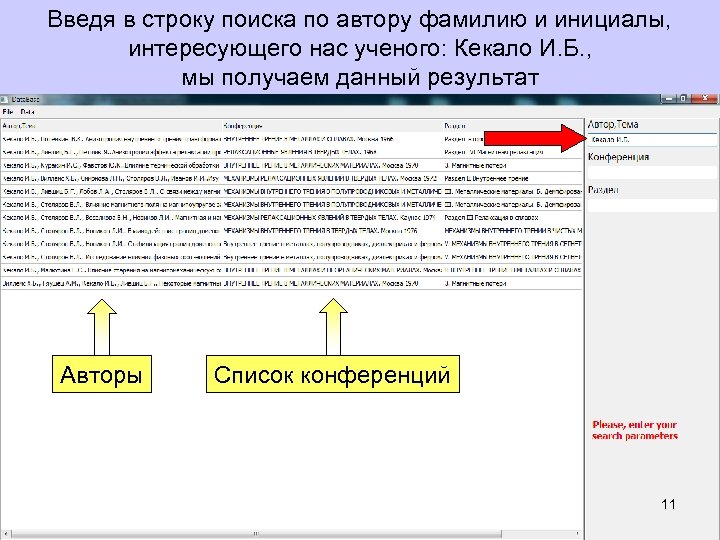This screenshot has height=540, width=720.
Task: Select the row with 'Смирнова Л.П., Столяров В.Л., Иванов'
Action: tap(292, 178)
